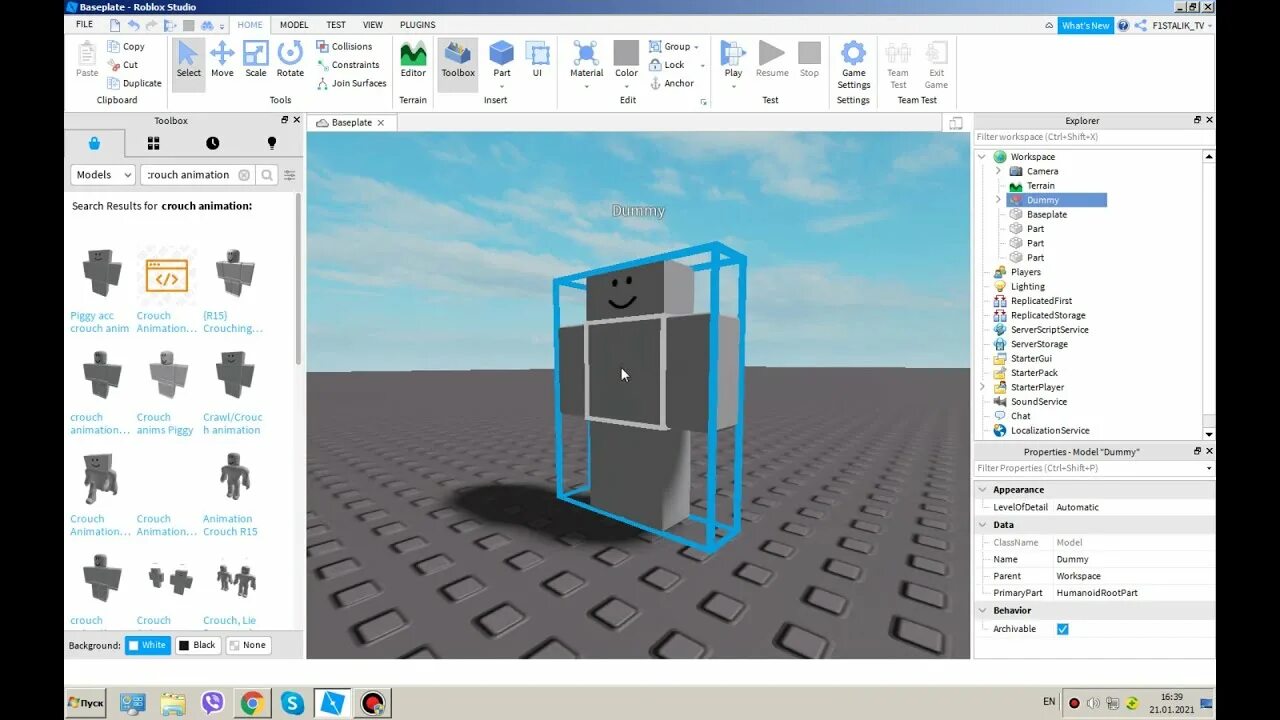Select Crawl/Crouch animation model
This screenshot has height=720, width=1280.
pos(232,392)
